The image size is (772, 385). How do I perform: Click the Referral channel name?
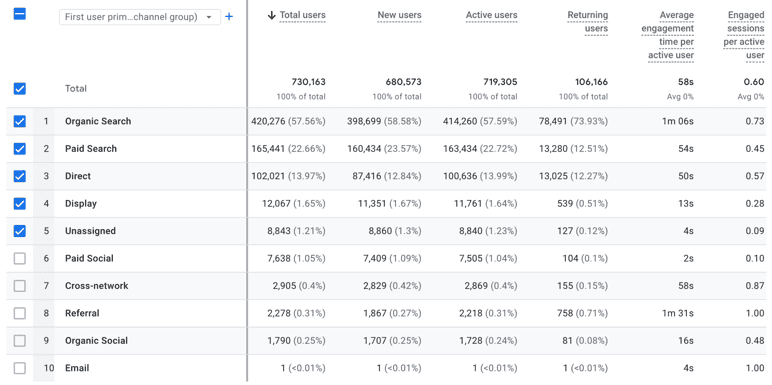click(82, 313)
